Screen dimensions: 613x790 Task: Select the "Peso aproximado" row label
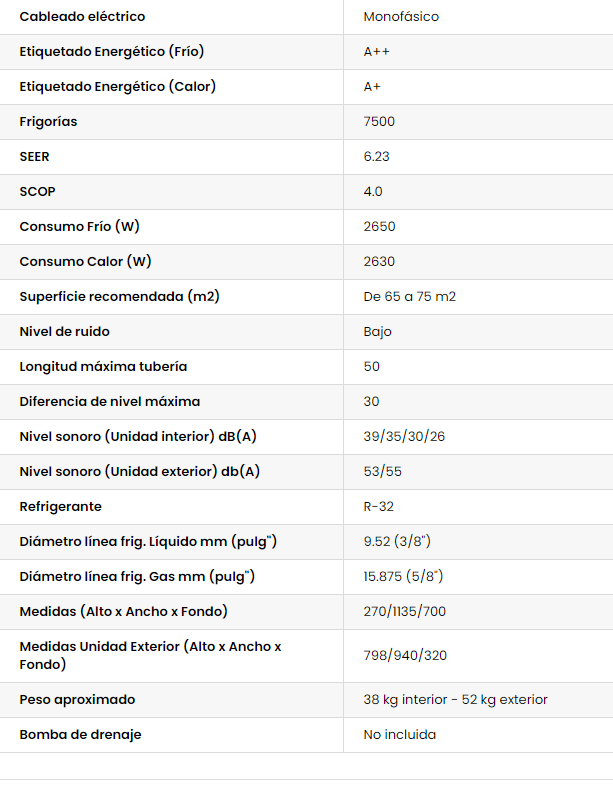77,700
